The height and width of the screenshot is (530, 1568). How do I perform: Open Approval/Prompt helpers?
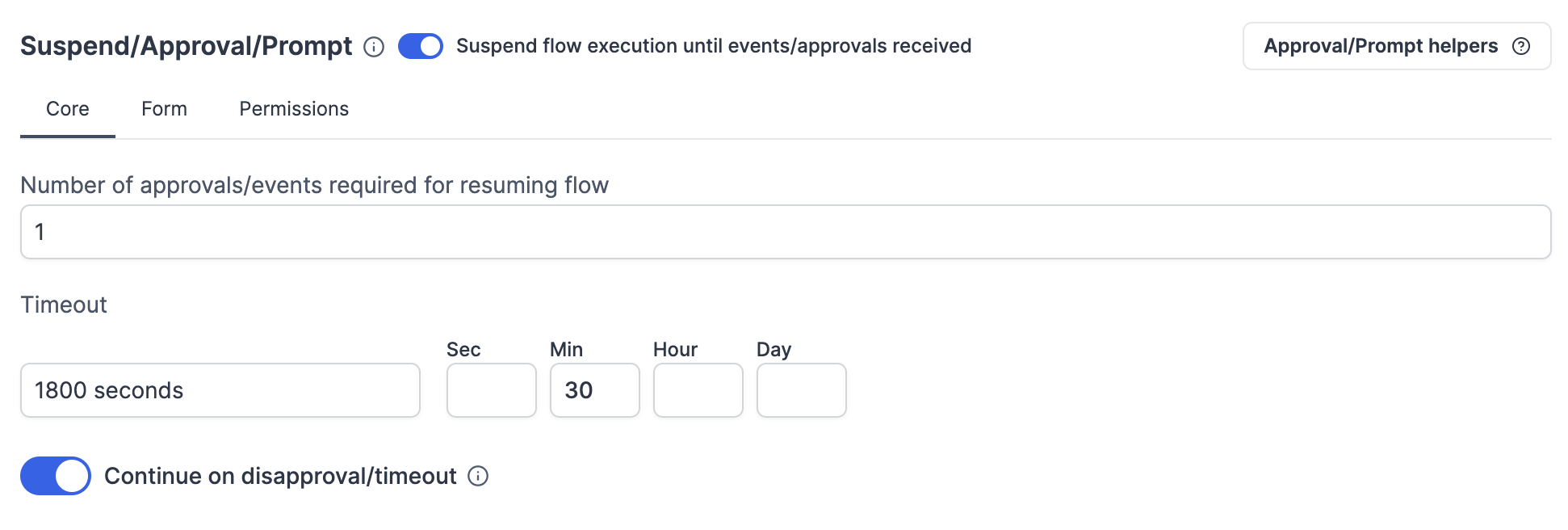coord(1381,46)
